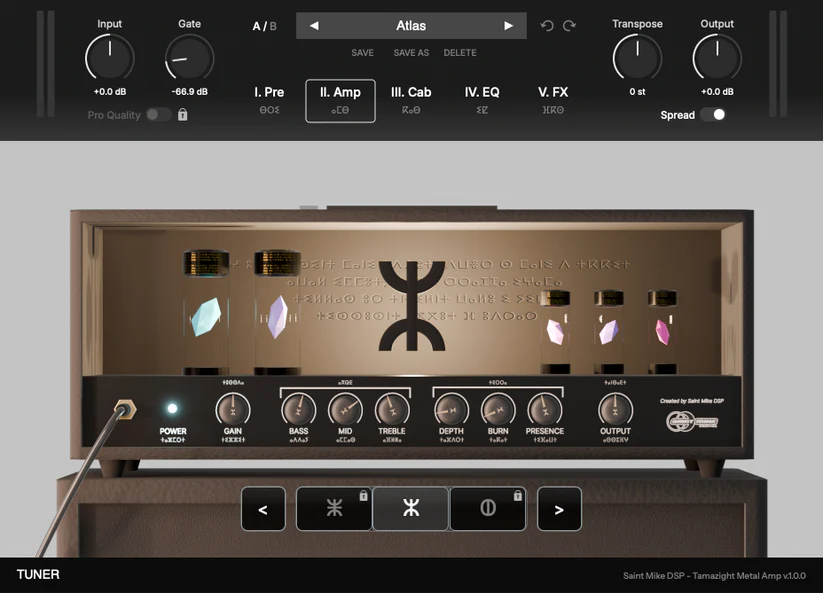823x593 pixels.
Task: Click the right preset browse arrow
Action: (510, 25)
